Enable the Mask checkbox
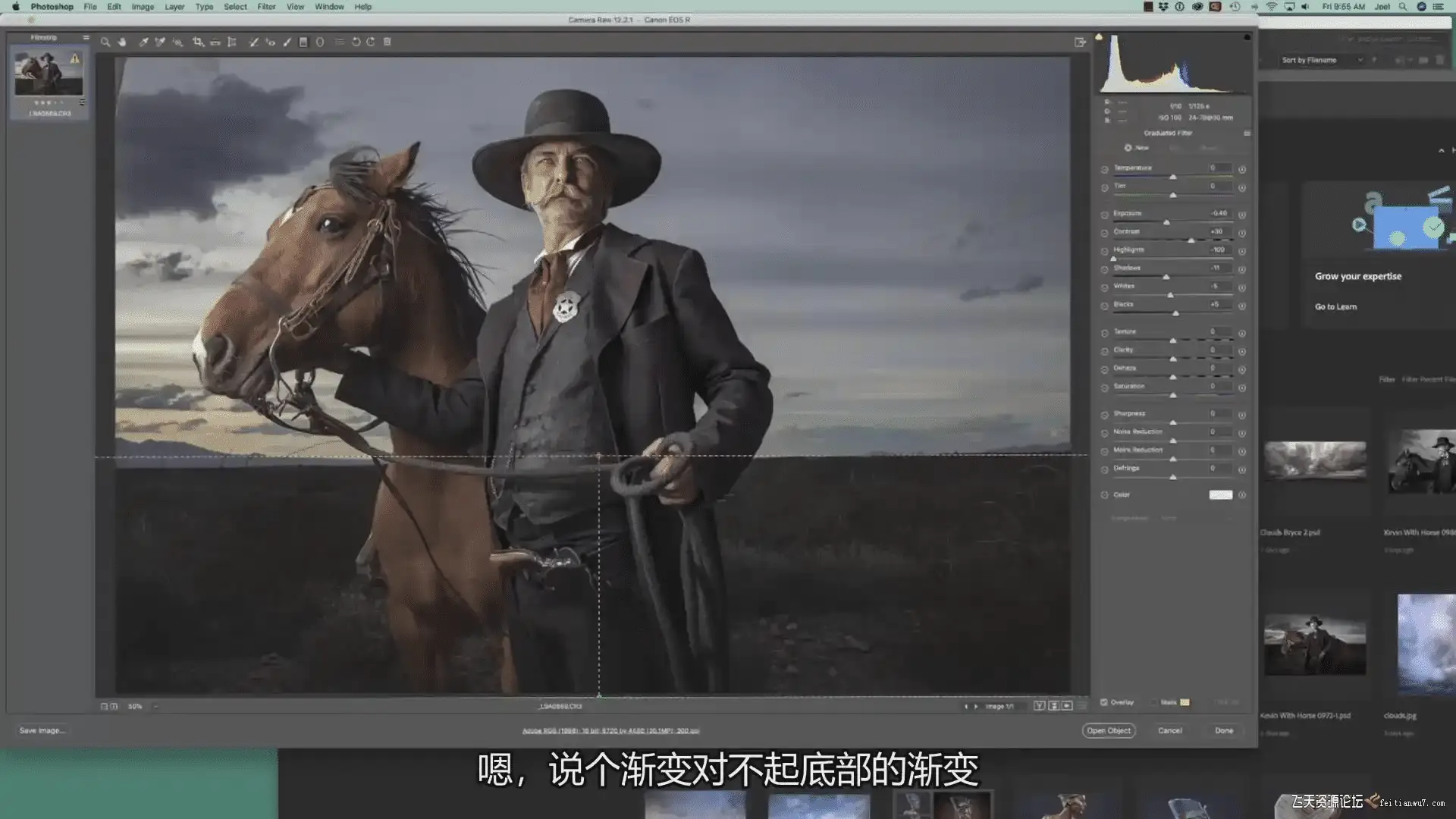1456x819 pixels. (1154, 702)
